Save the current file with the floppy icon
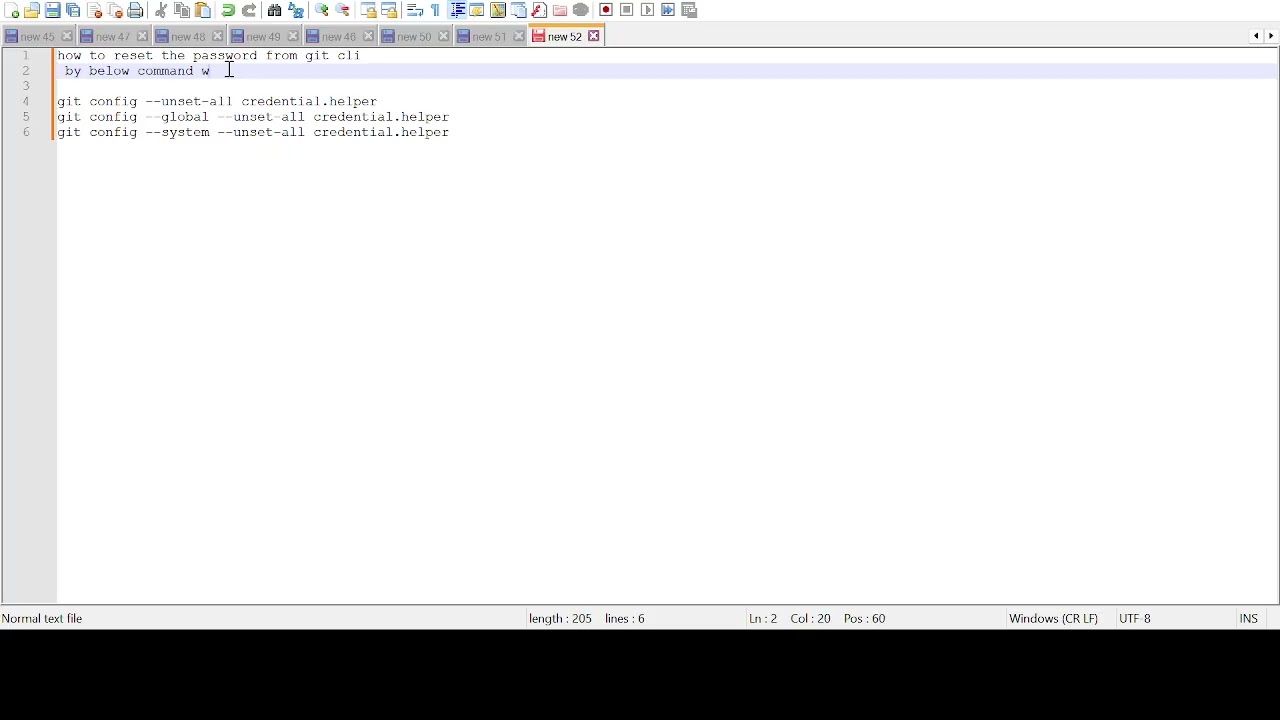The width and height of the screenshot is (1280, 720). click(x=53, y=10)
